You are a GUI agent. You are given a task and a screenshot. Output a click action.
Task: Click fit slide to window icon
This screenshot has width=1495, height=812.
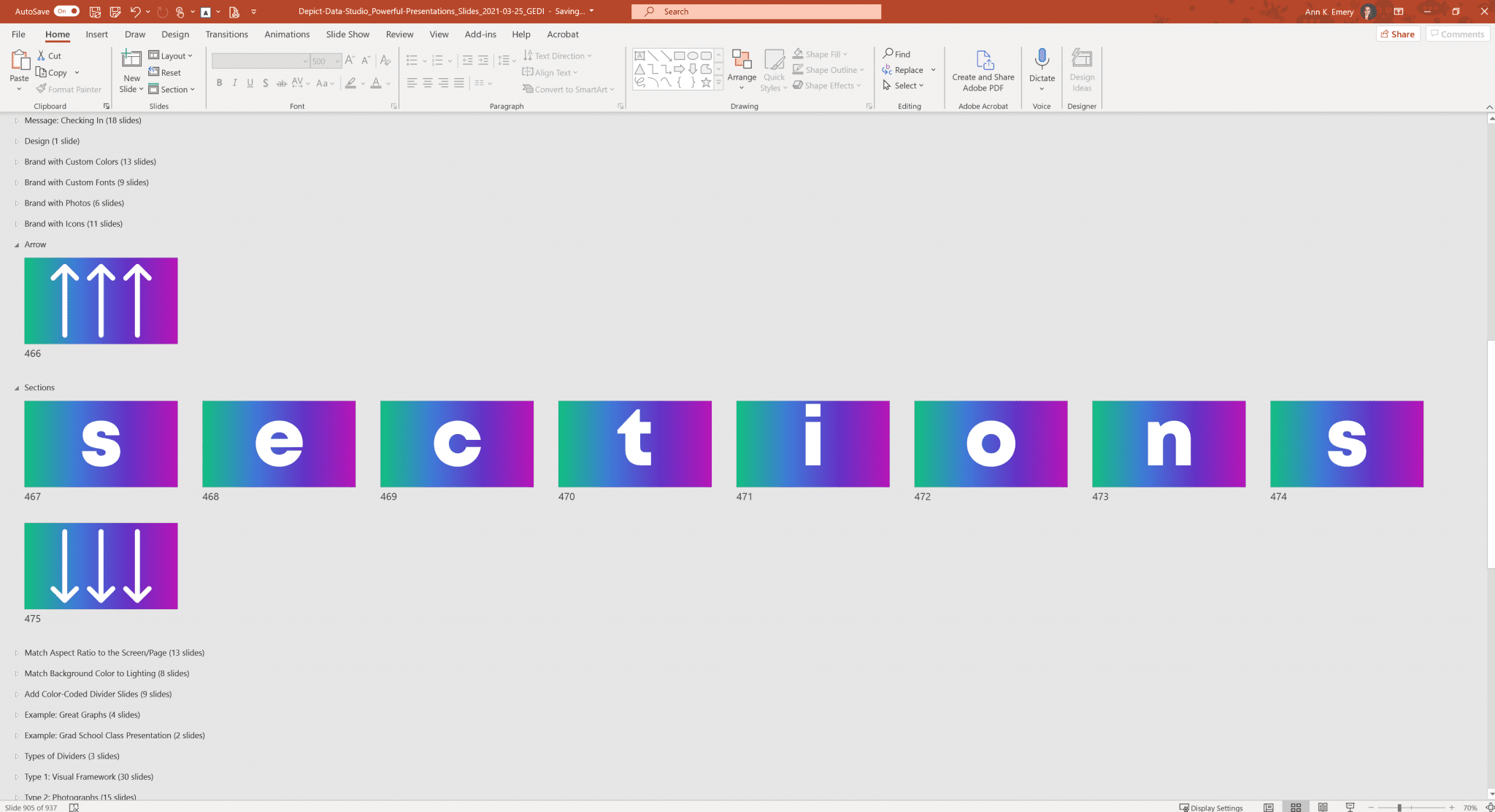click(x=1490, y=807)
